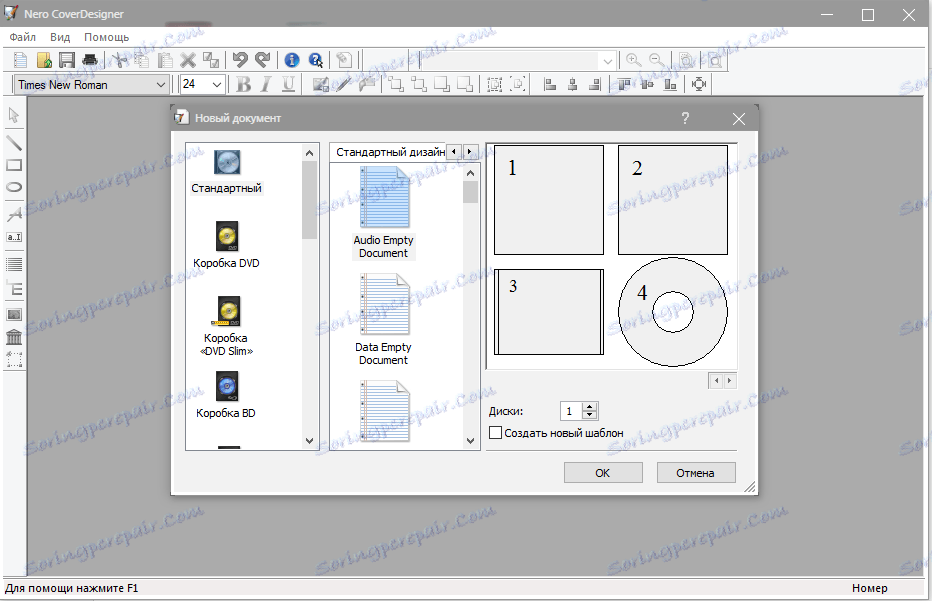This screenshot has height=601, width=932.
Task: Open the Times New Roman font dropdown
Action: 160,85
